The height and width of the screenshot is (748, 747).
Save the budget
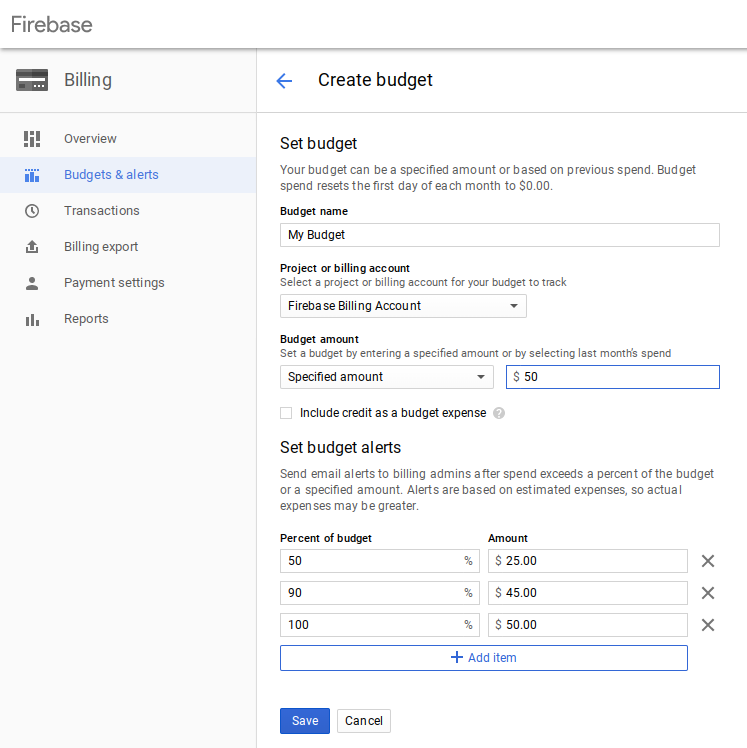tap(305, 721)
